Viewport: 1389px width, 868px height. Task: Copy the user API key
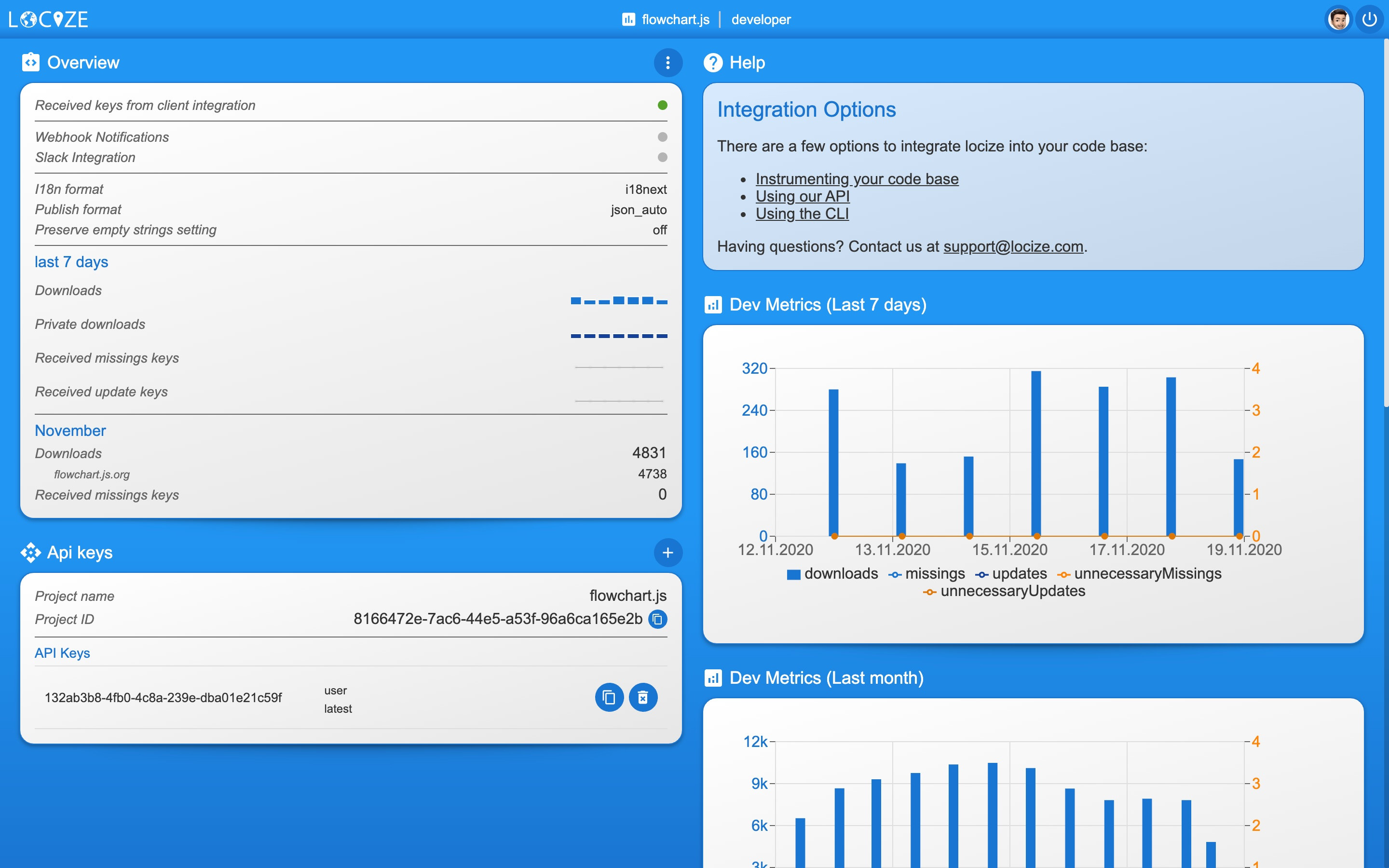coord(609,697)
